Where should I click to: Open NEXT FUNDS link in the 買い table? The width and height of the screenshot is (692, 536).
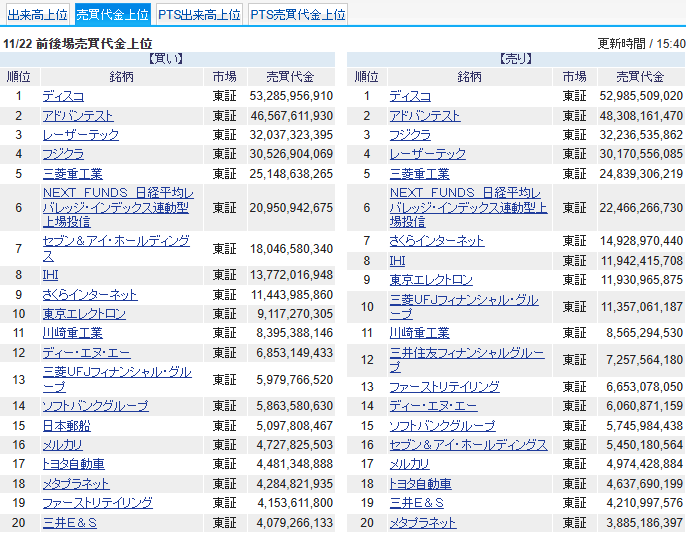pos(118,207)
